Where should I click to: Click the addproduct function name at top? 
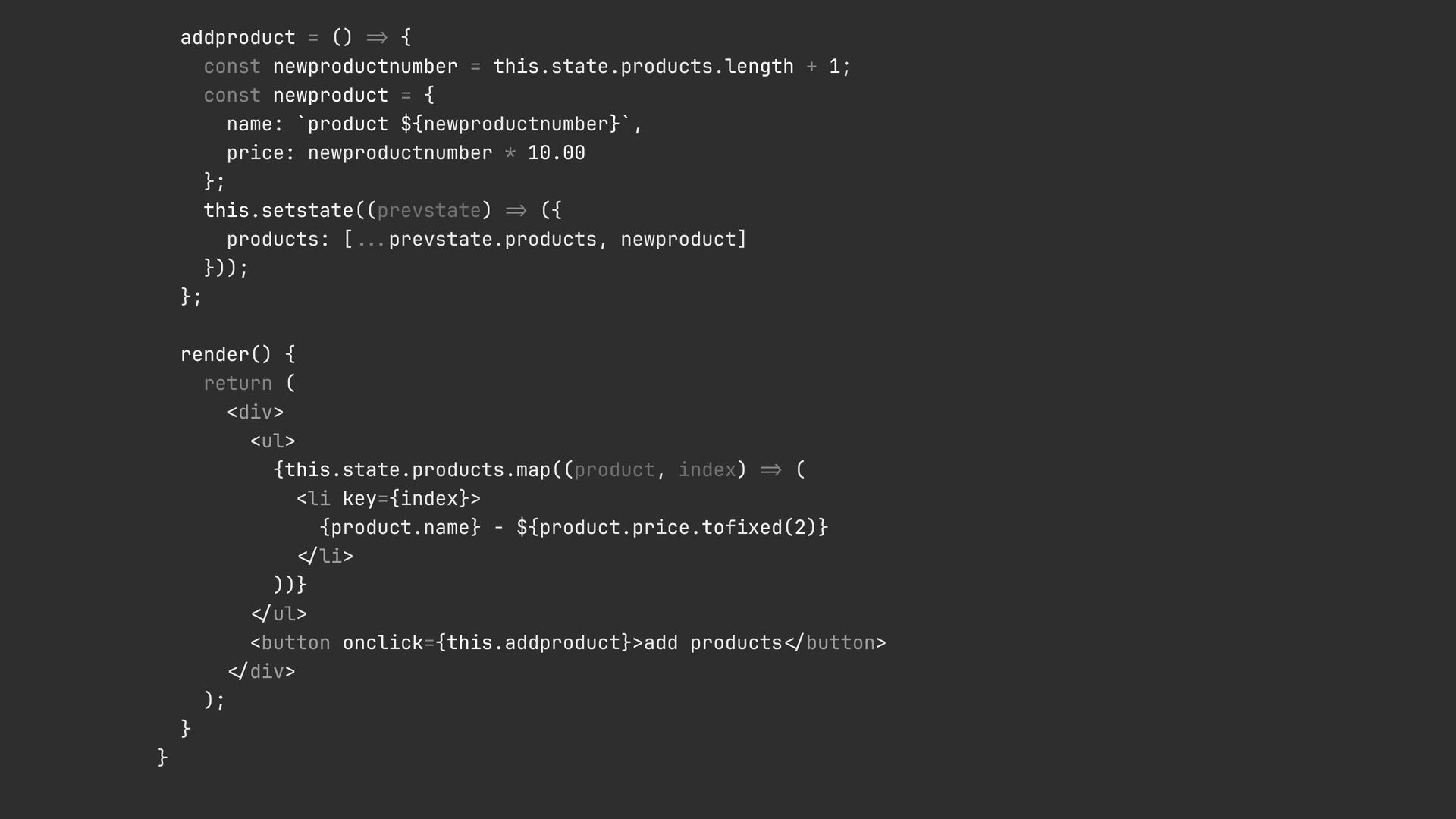(237, 37)
